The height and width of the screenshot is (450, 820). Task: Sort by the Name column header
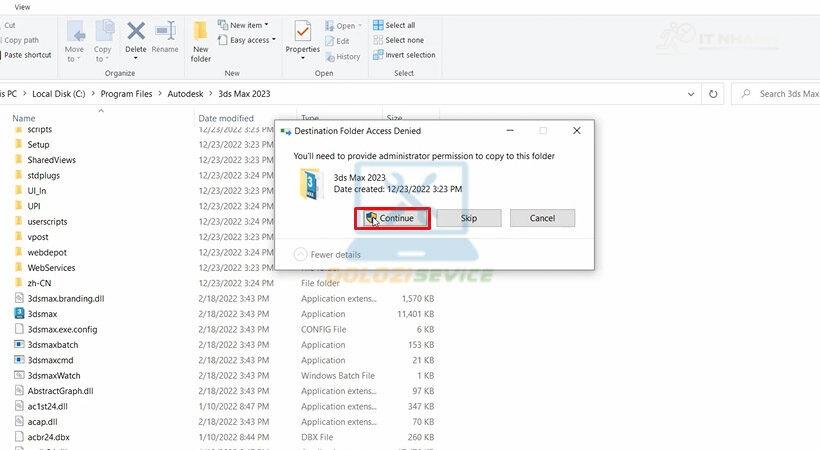pos(24,118)
